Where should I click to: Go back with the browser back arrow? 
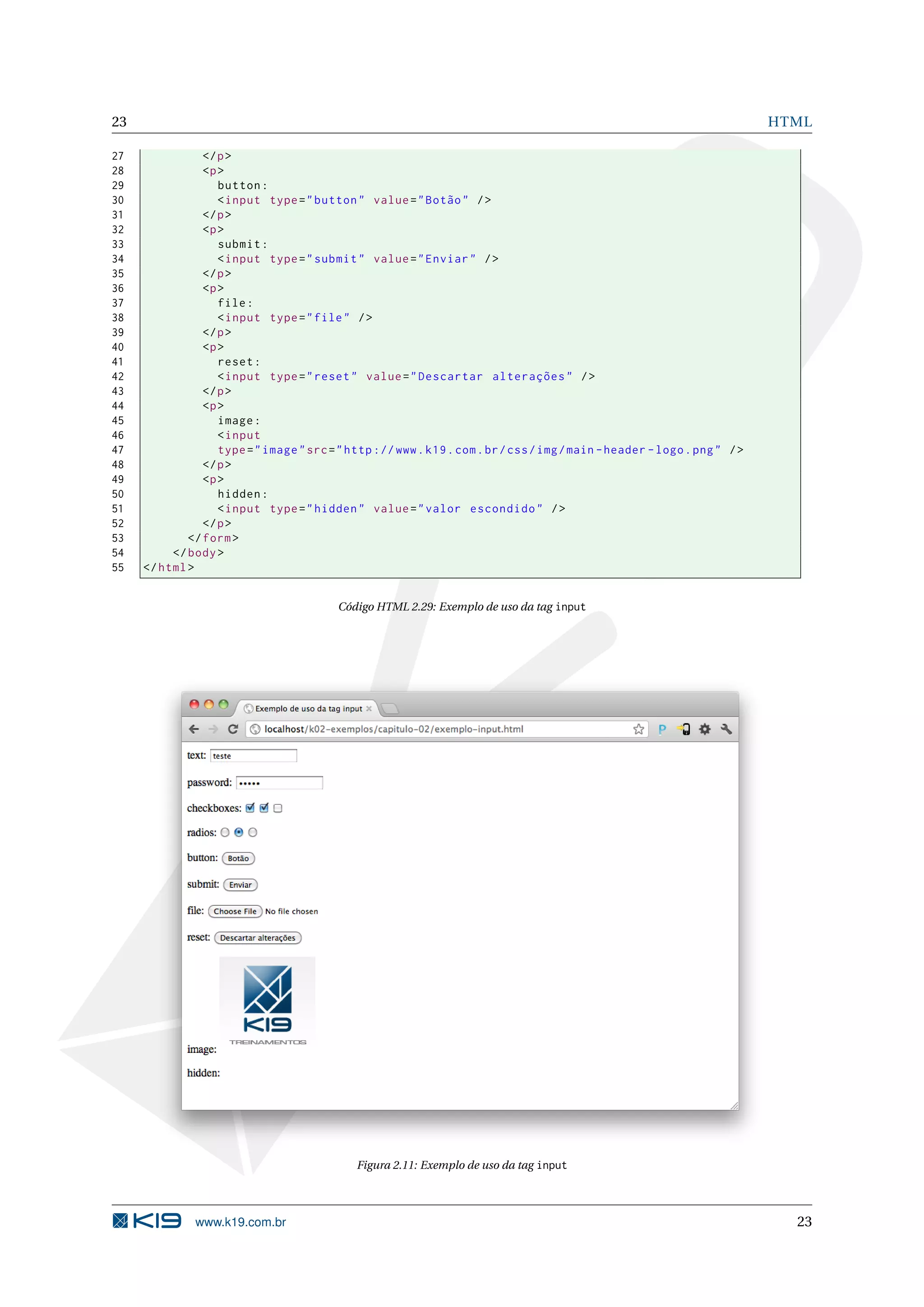[x=194, y=729]
